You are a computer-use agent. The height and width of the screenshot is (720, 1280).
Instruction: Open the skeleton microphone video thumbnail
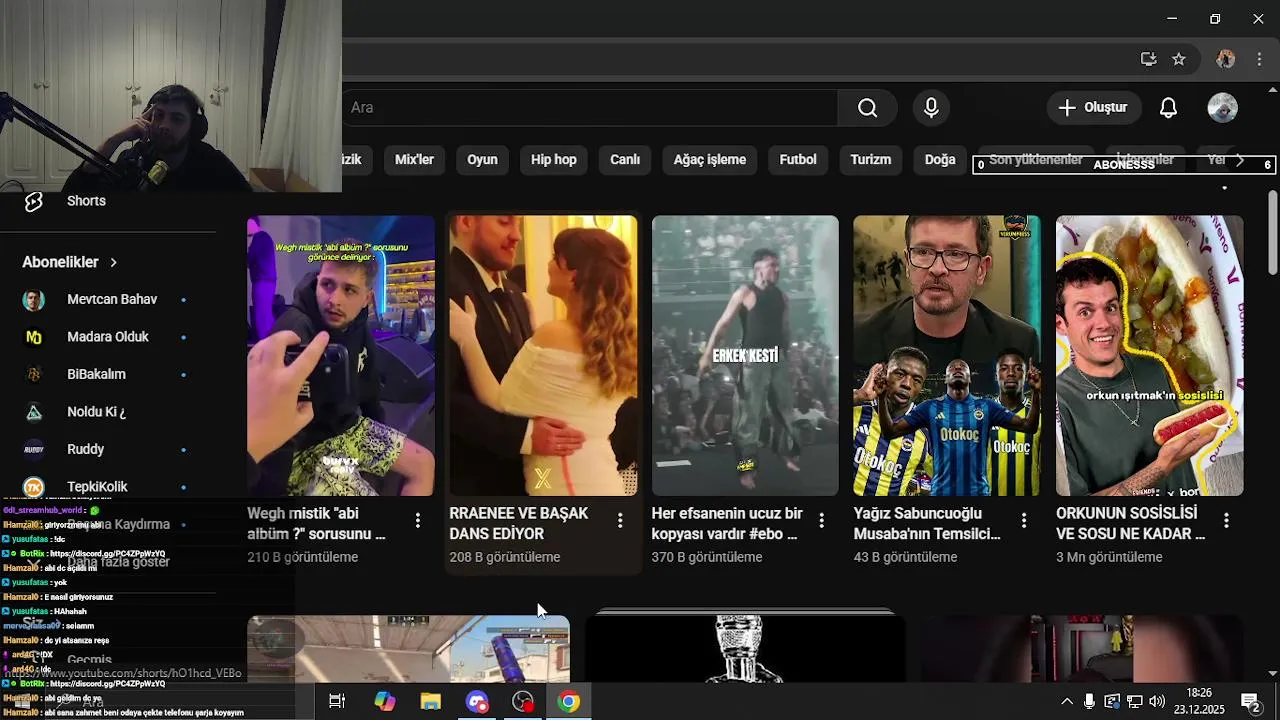tap(745, 649)
